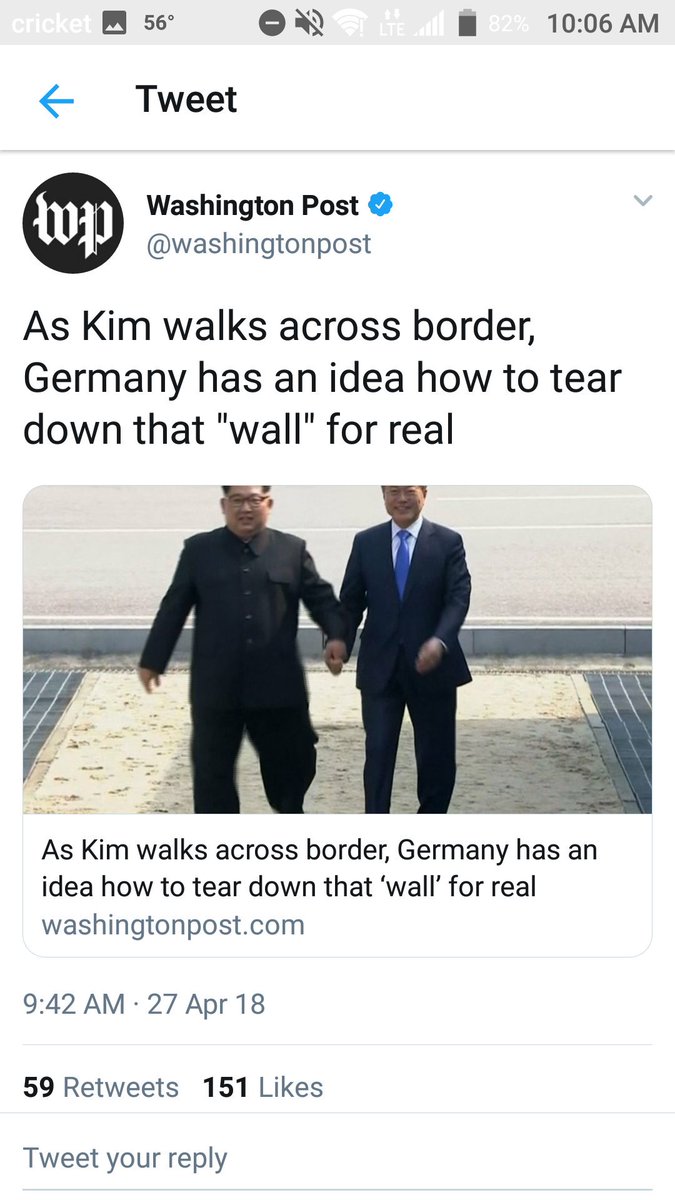This screenshot has width=675, height=1200.
Task: View the 151 Likes list
Action: (263, 1088)
